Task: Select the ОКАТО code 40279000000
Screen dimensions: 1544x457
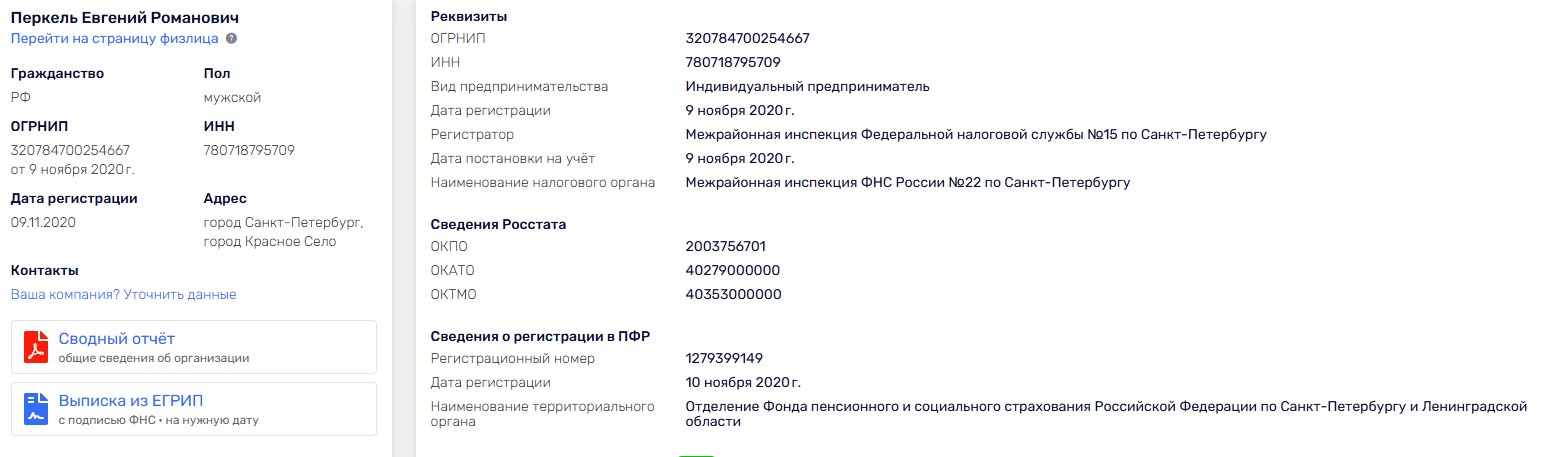Action: tap(732, 270)
